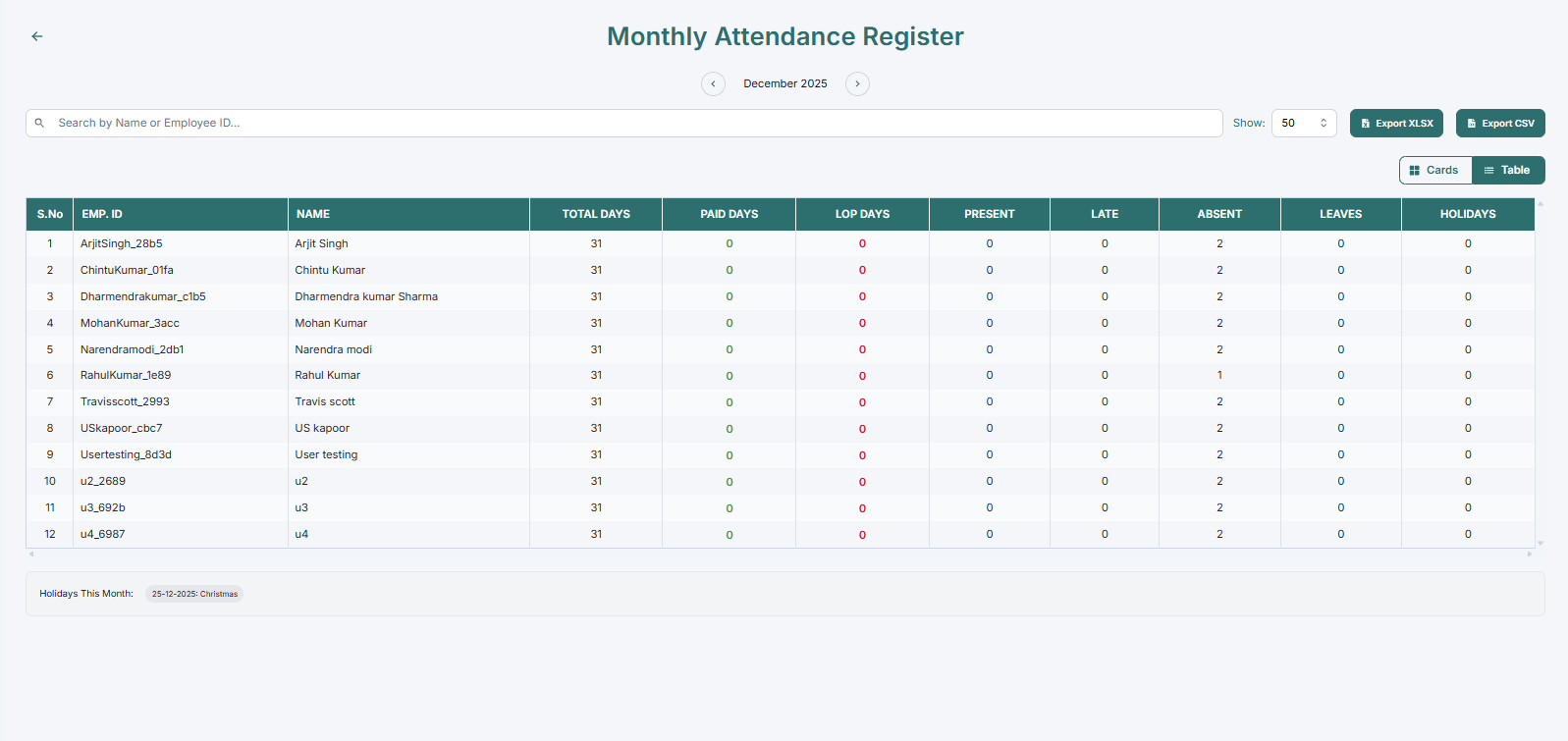The width and height of the screenshot is (1568, 741).
Task: Click the LATE column header
Action: [1105, 214]
